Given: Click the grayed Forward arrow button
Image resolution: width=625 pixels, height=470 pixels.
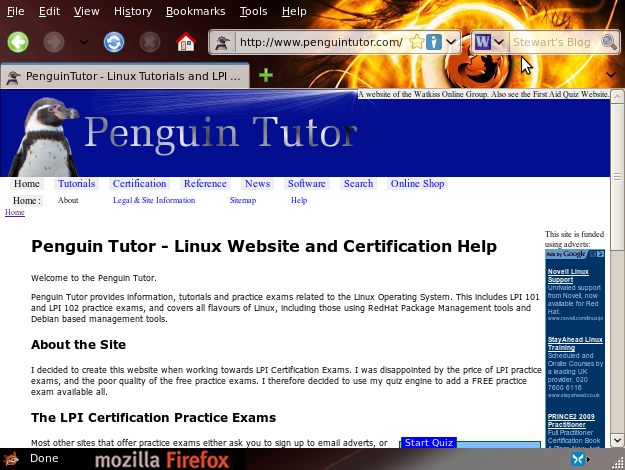Looking at the screenshot, I should (x=54, y=42).
